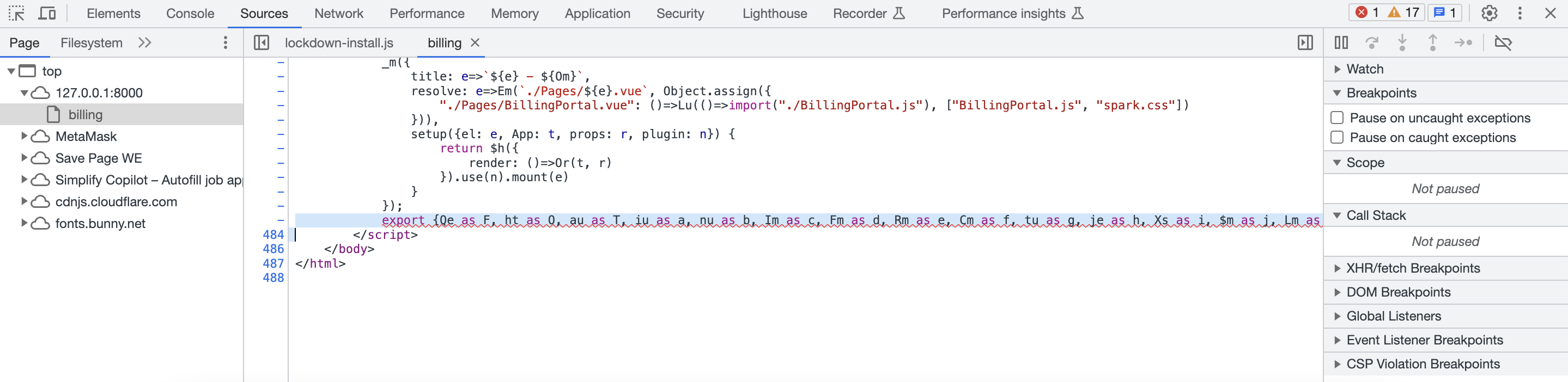1568x382 pixels.
Task: Open navigator pane three-dot options
Action: tap(226, 42)
